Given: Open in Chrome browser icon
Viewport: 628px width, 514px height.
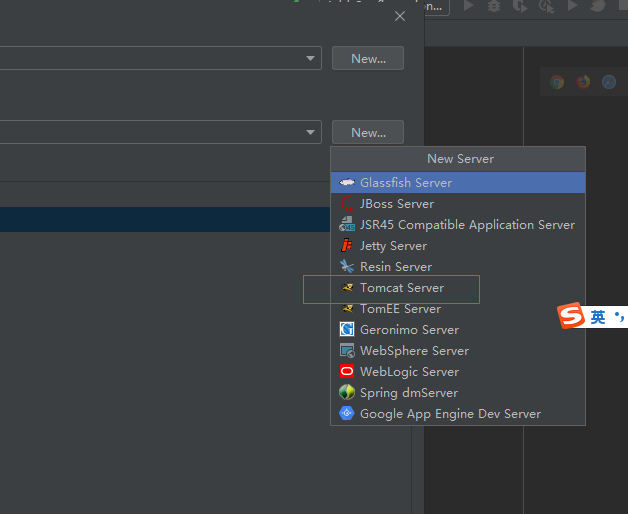Looking at the screenshot, I should (557, 82).
